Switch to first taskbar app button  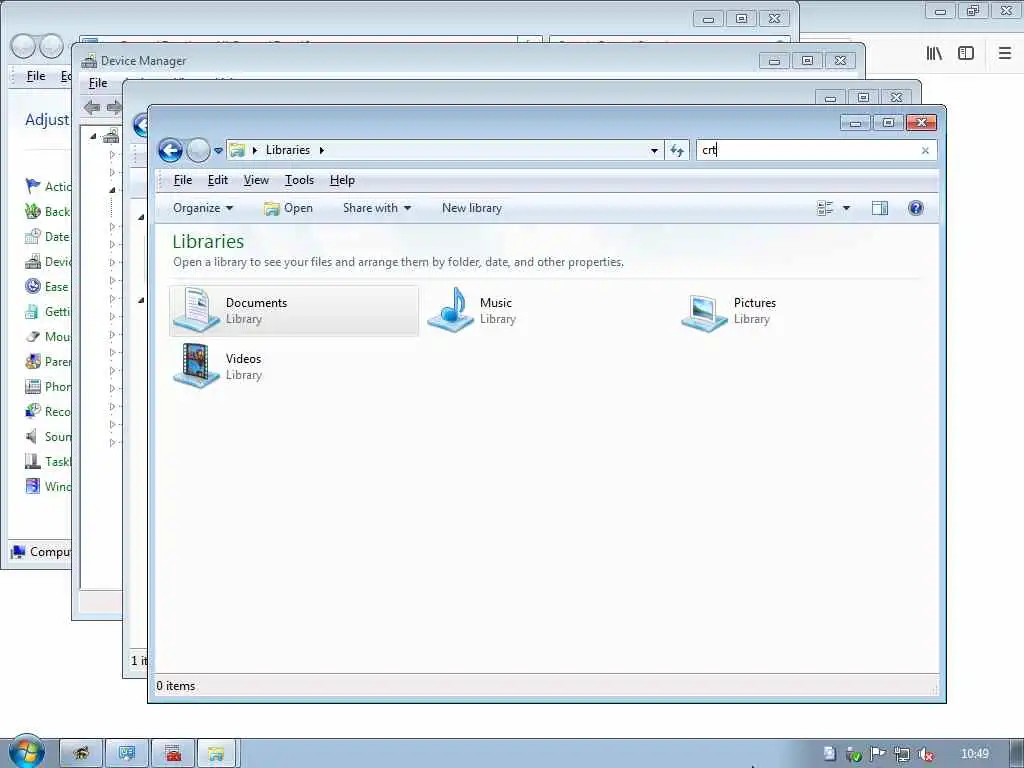[x=81, y=754]
